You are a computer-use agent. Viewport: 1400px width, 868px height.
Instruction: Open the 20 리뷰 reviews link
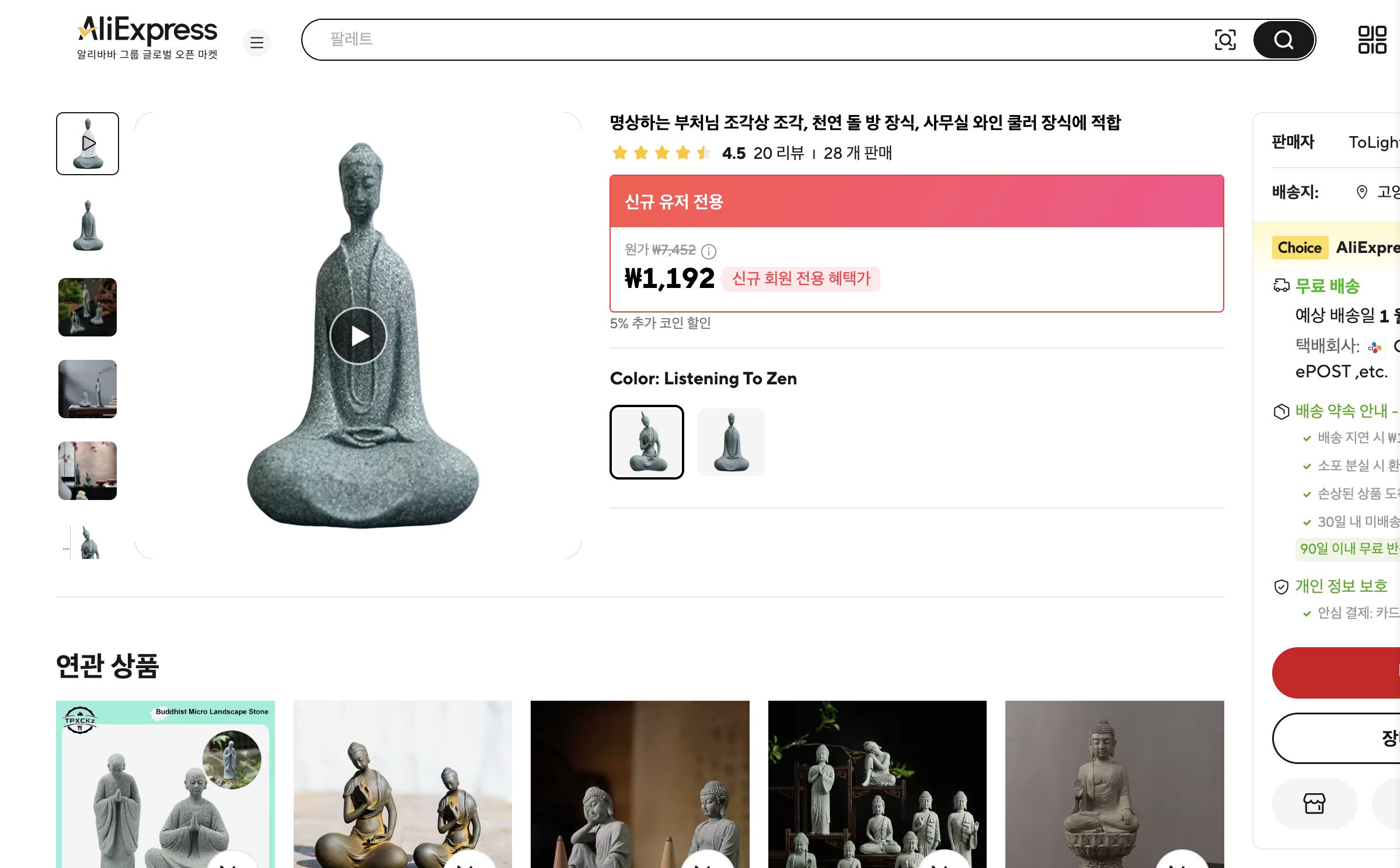[x=778, y=154]
